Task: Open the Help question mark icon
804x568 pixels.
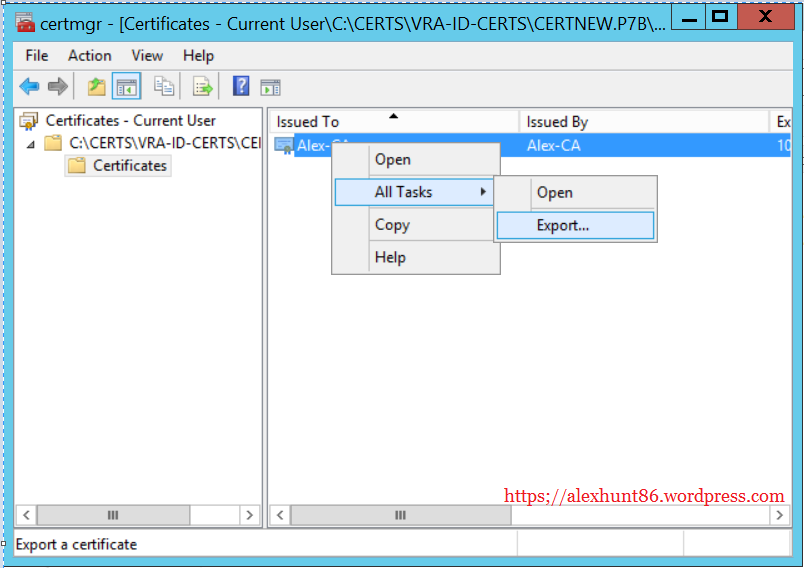Action: (x=241, y=87)
